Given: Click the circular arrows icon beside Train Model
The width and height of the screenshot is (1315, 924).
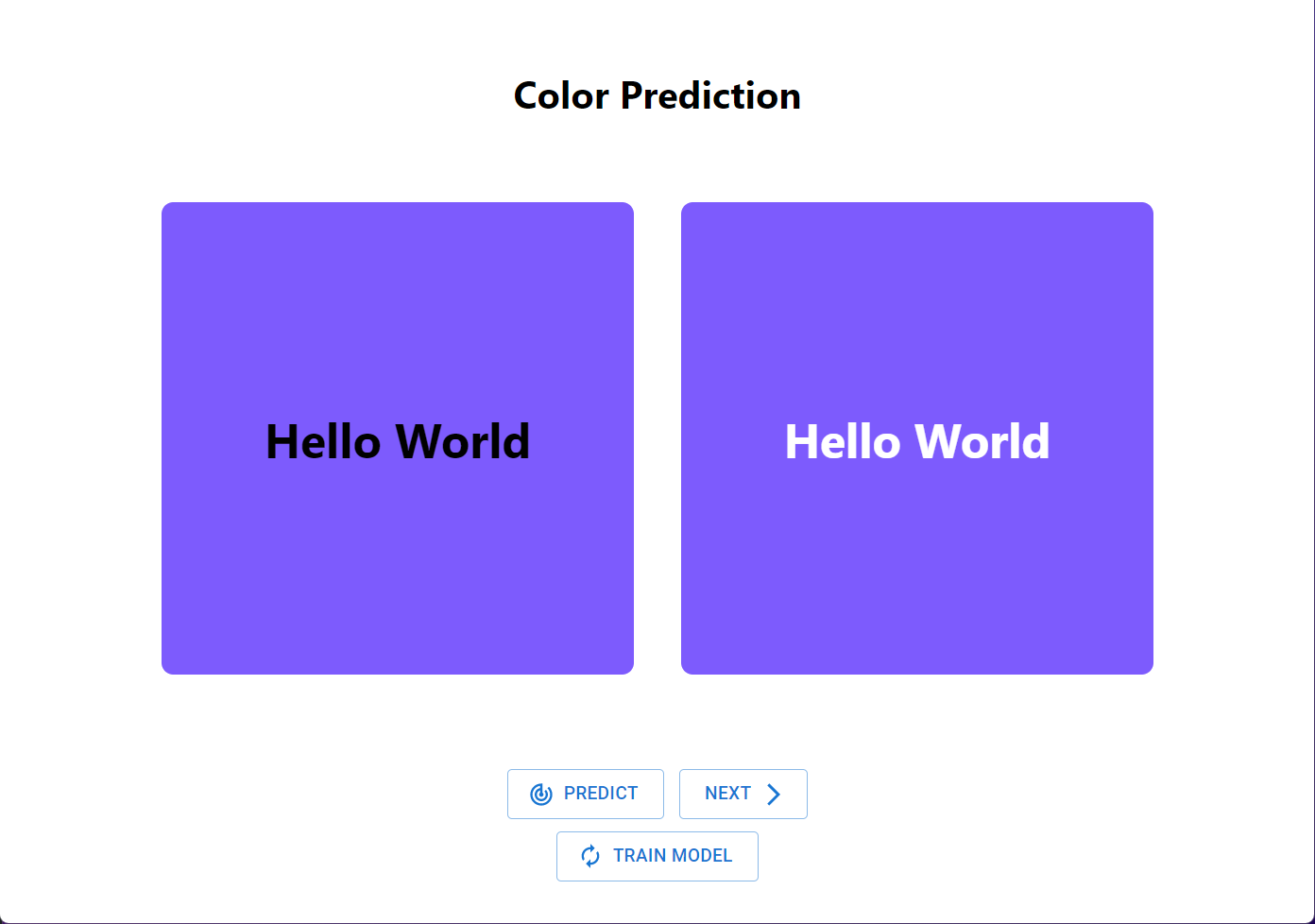Looking at the screenshot, I should point(590,856).
